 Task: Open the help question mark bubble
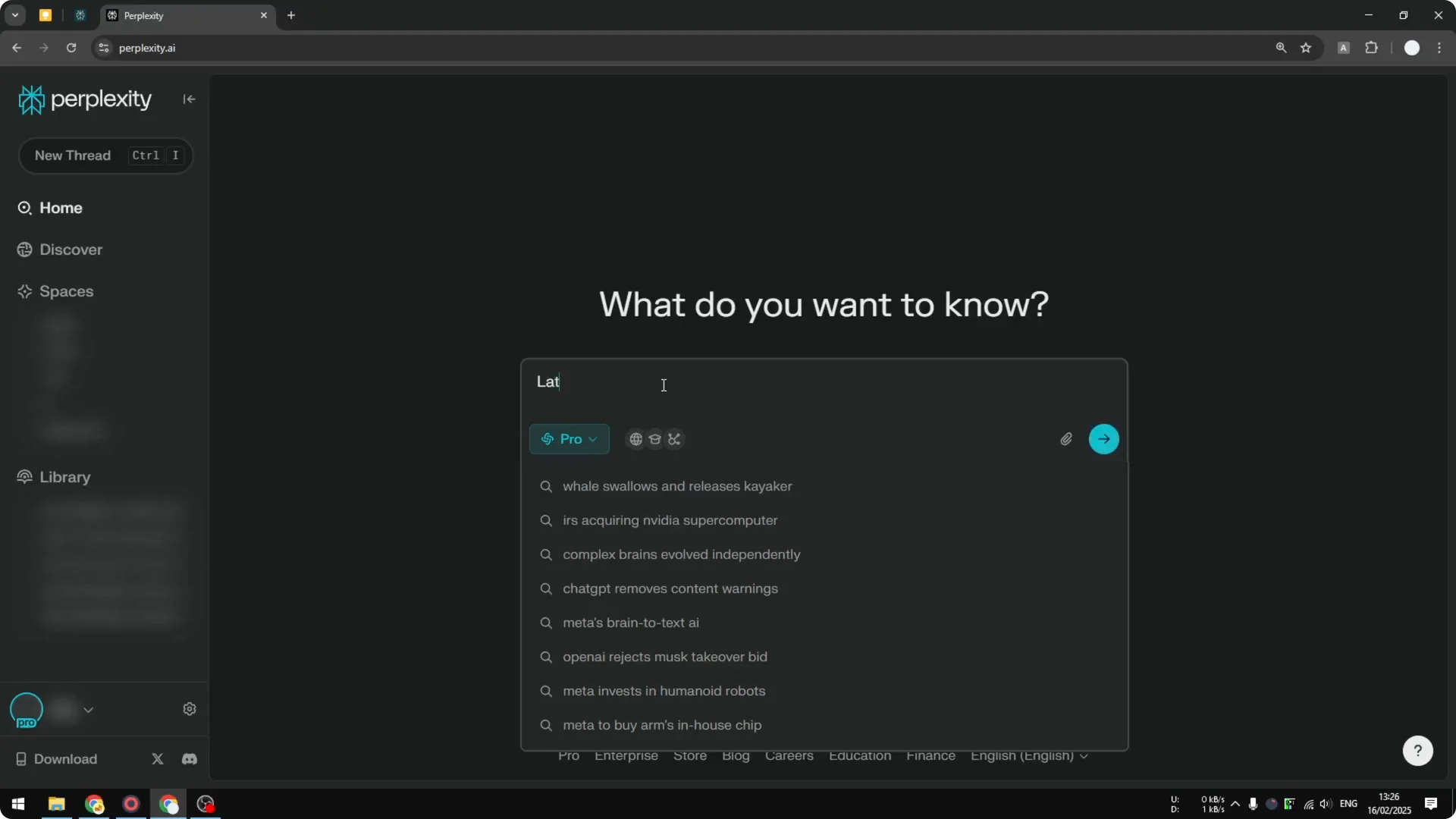1417,750
